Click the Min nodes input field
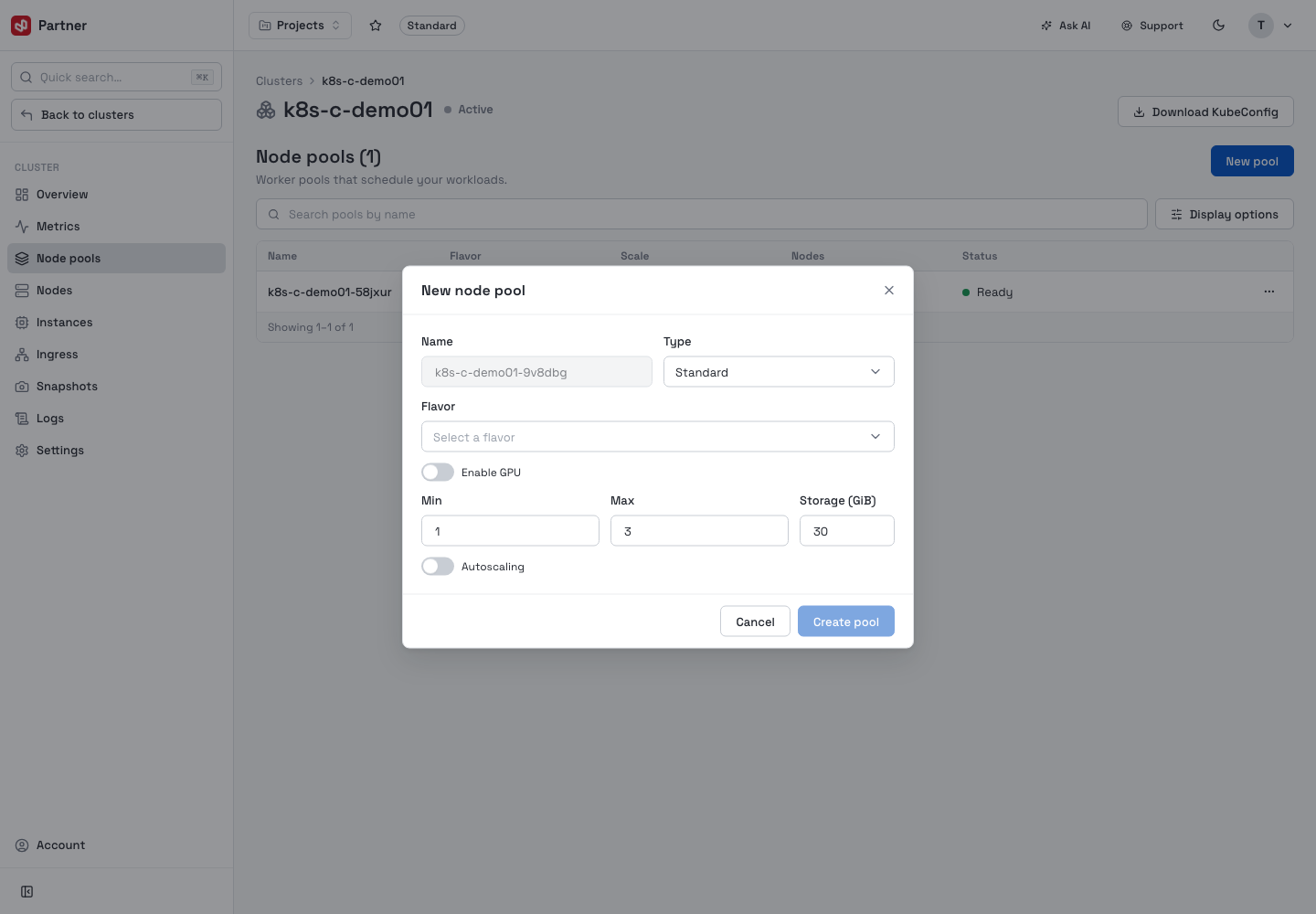Screen dimensions: 1316x914 click(510, 531)
